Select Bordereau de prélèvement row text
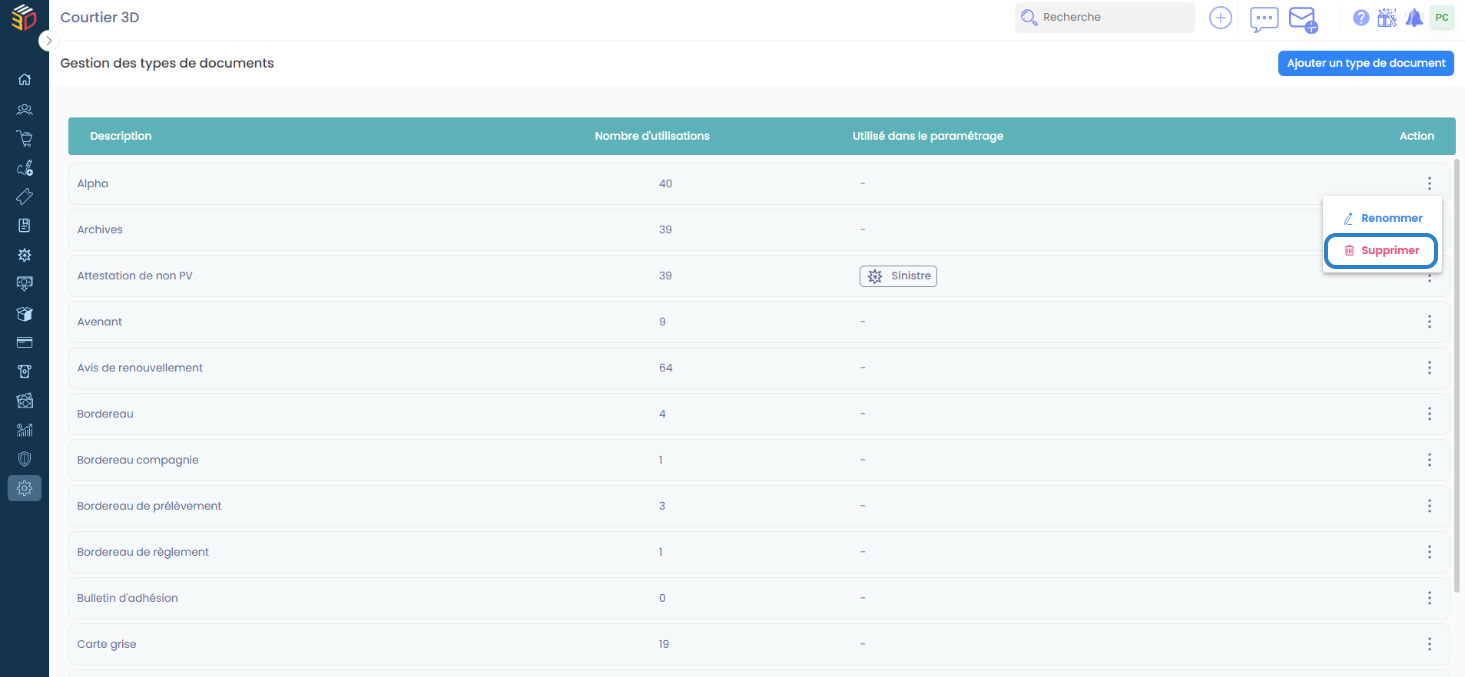 149,505
